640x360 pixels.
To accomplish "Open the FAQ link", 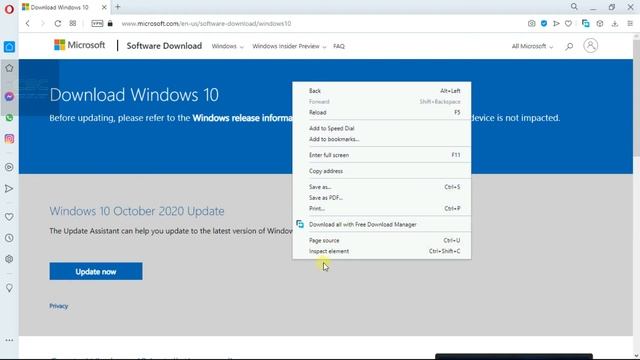I will [x=339, y=46].
